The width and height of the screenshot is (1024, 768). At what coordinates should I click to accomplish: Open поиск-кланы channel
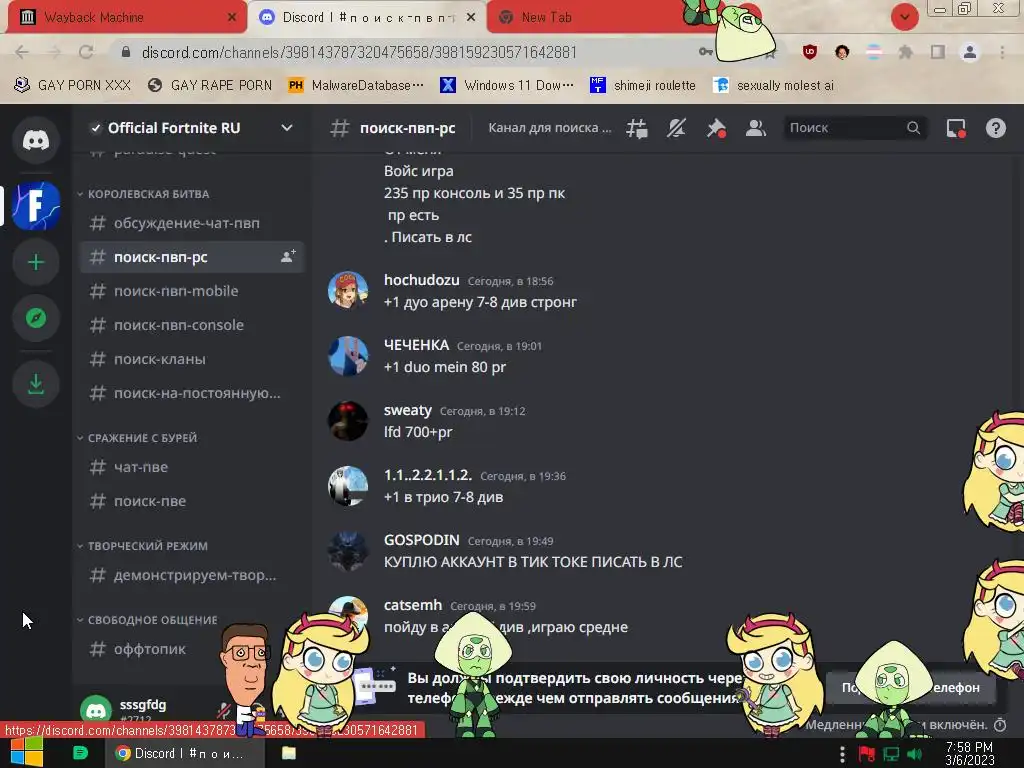pos(192,359)
